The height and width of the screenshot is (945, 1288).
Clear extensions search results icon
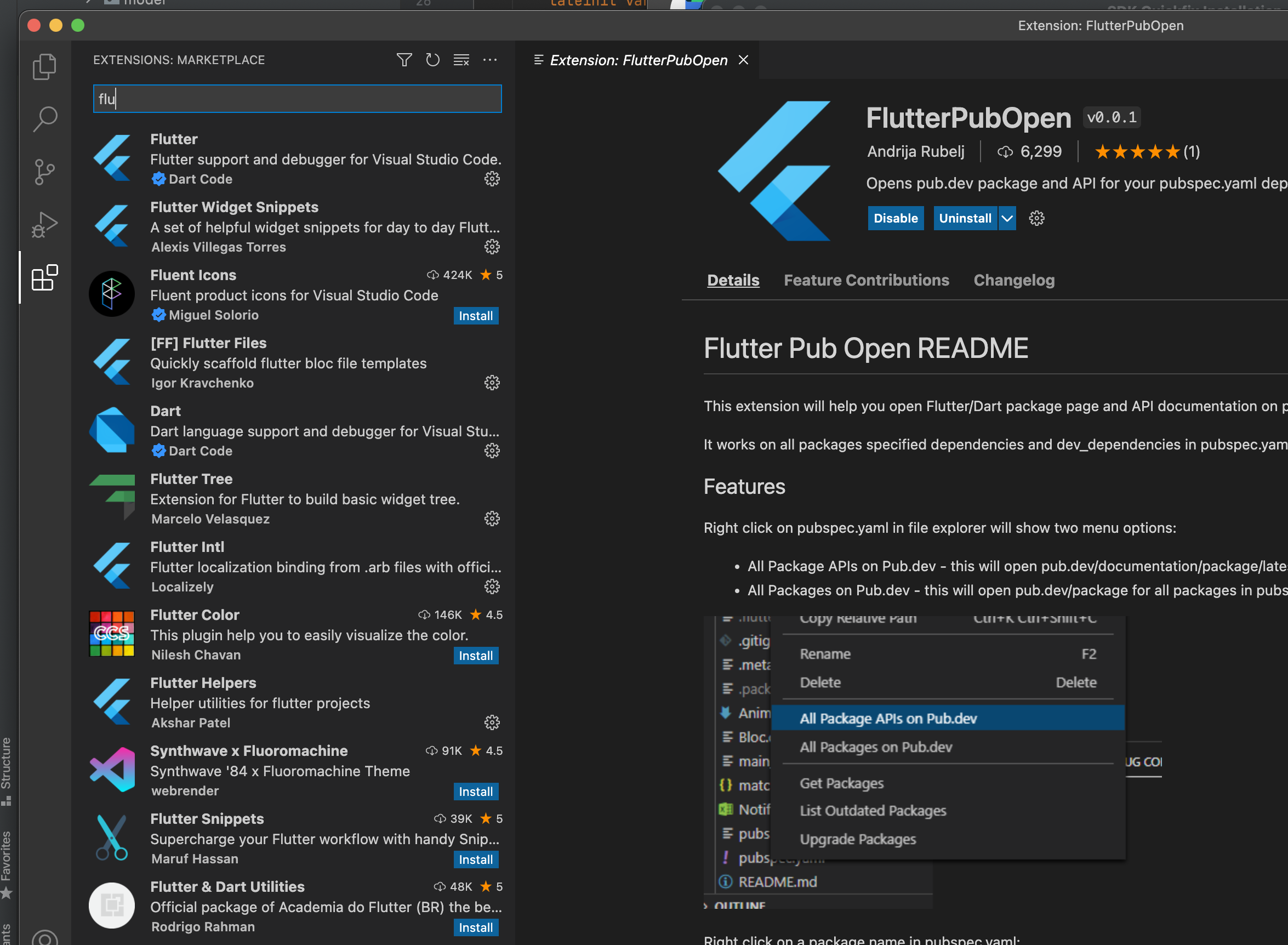pyautogui.click(x=461, y=60)
